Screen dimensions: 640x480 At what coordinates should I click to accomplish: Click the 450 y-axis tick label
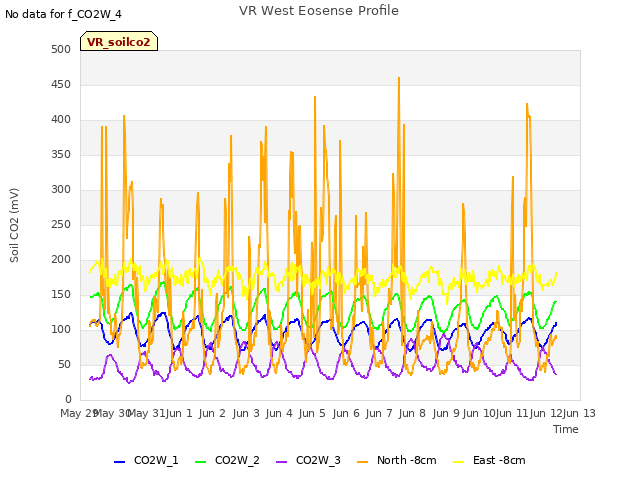pos(61,84)
